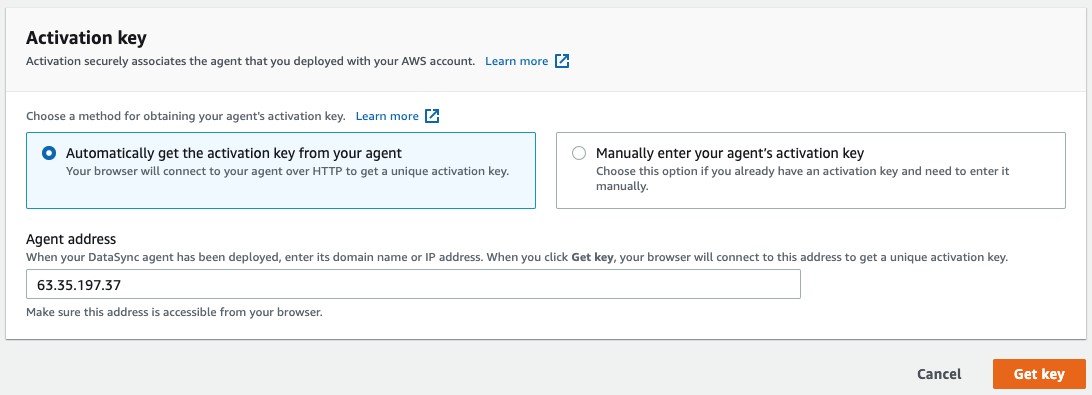Cancel the agent activation
Image resolution: width=1092 pixels, height=395 pixels.
[x=939, y=374]
